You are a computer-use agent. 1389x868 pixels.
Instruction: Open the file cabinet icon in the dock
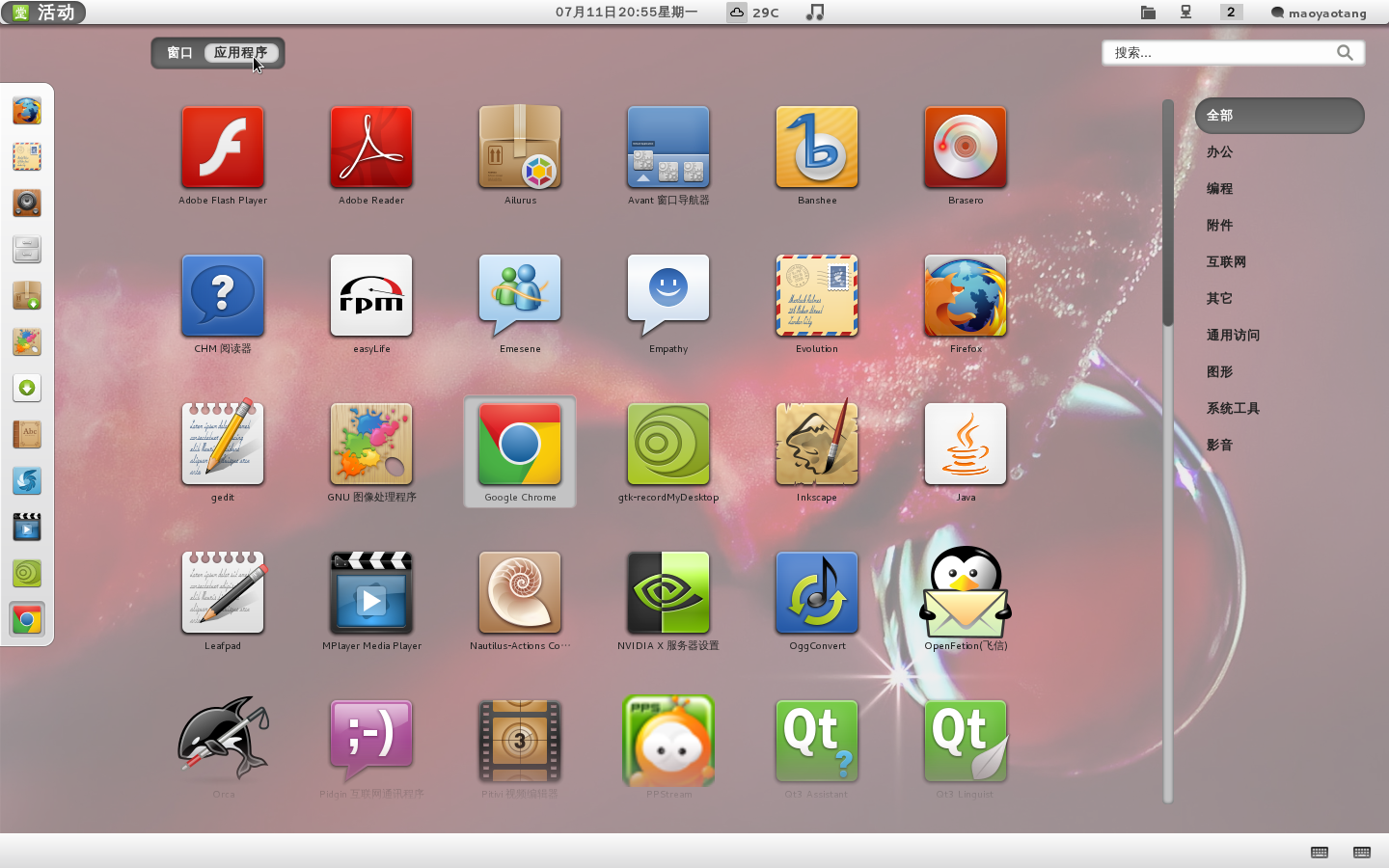click(x=27, y=250)
